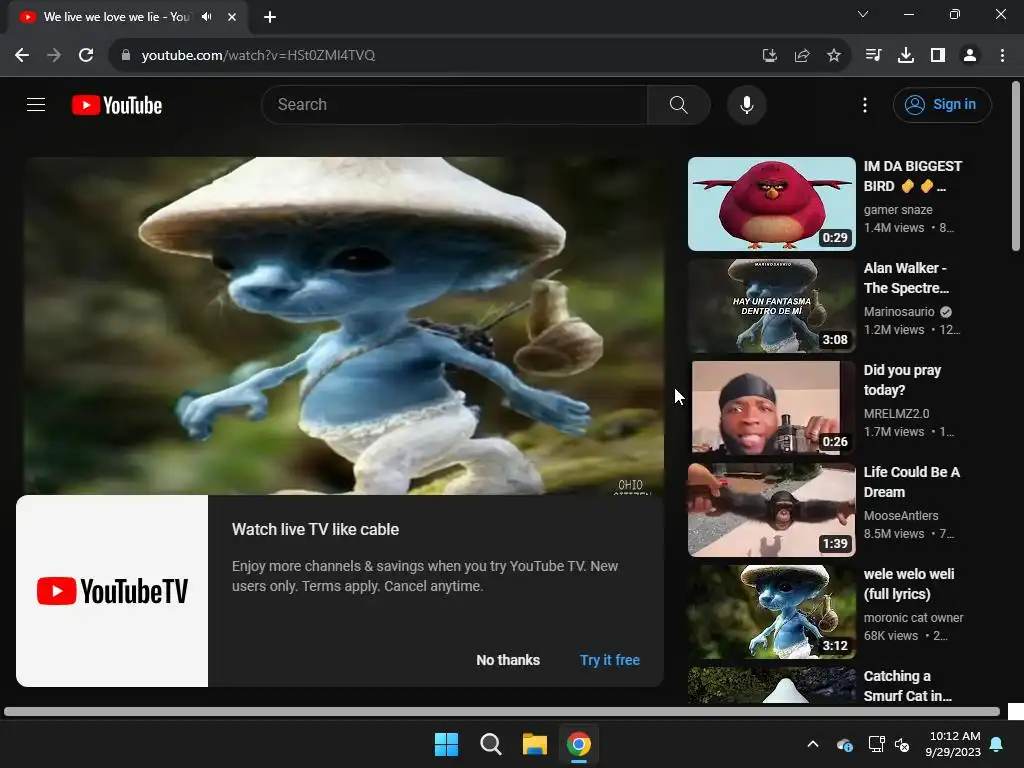Open taskbar Search
The width and height of the screenshot is (1024, 768).
click(x=490, y=744)
